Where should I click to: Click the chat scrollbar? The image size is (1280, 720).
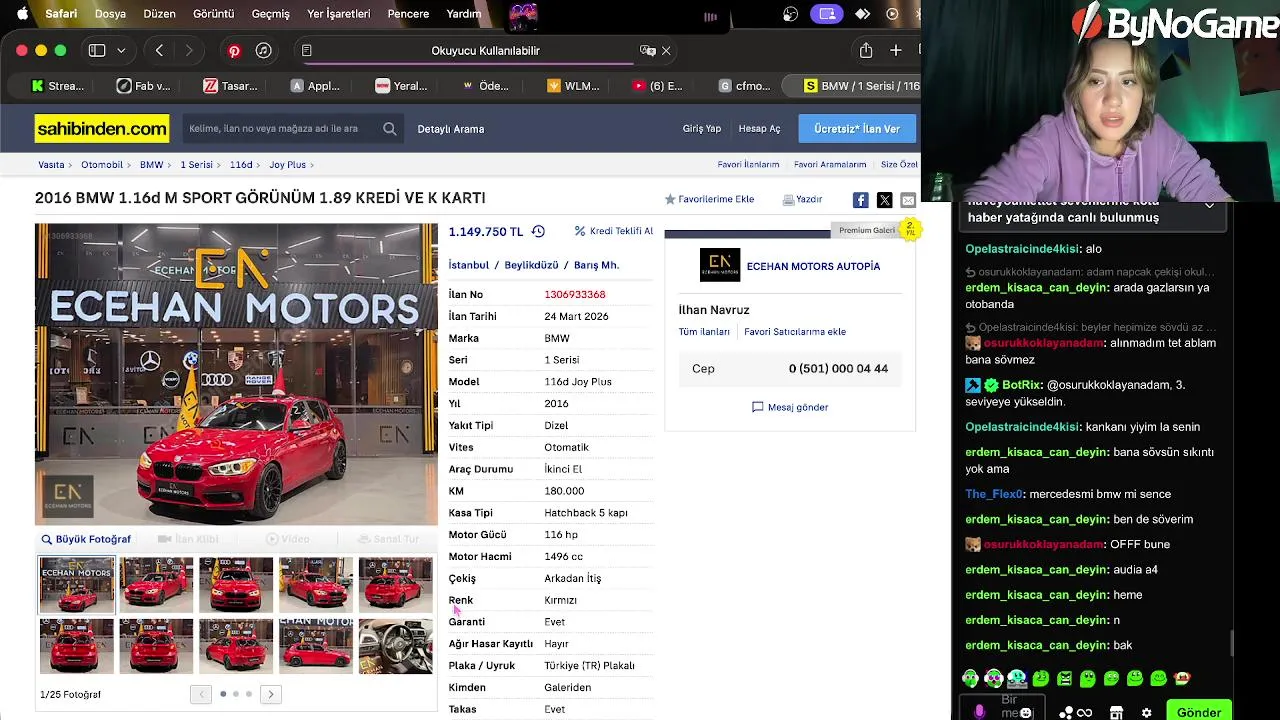(x=1231, y=643)
